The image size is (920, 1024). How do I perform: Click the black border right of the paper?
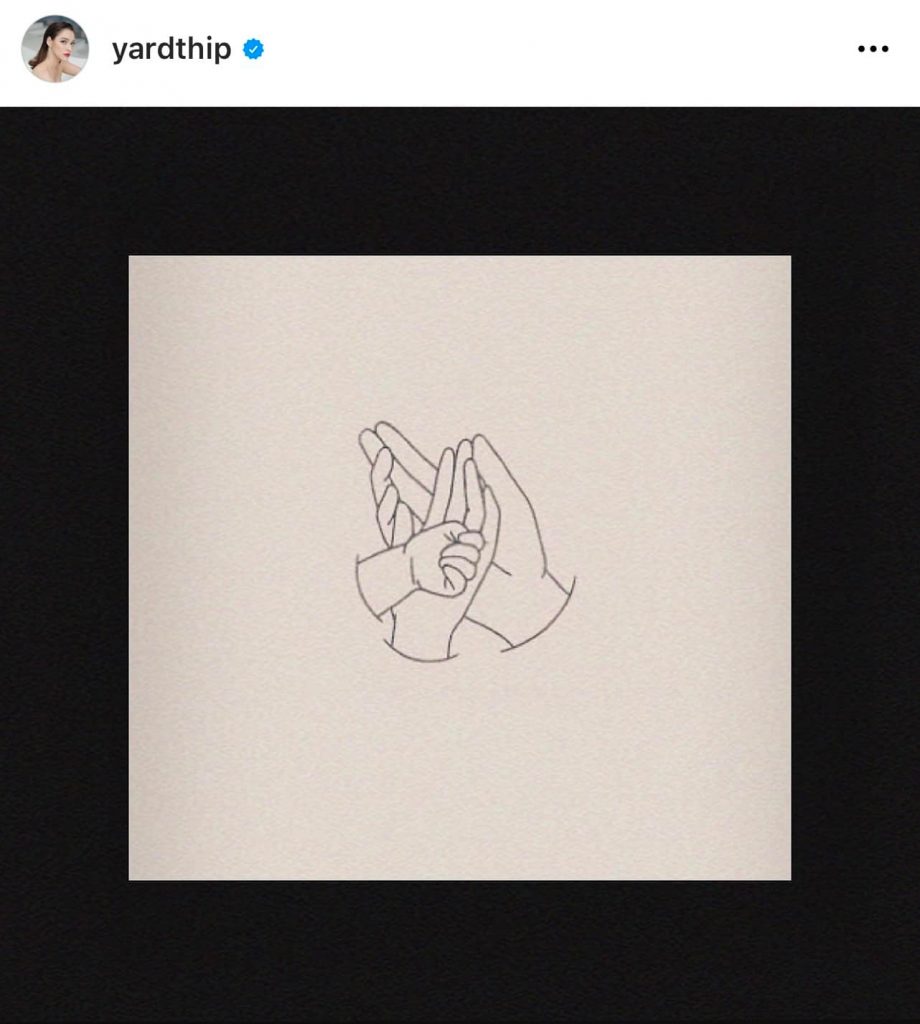coord(855,566)
